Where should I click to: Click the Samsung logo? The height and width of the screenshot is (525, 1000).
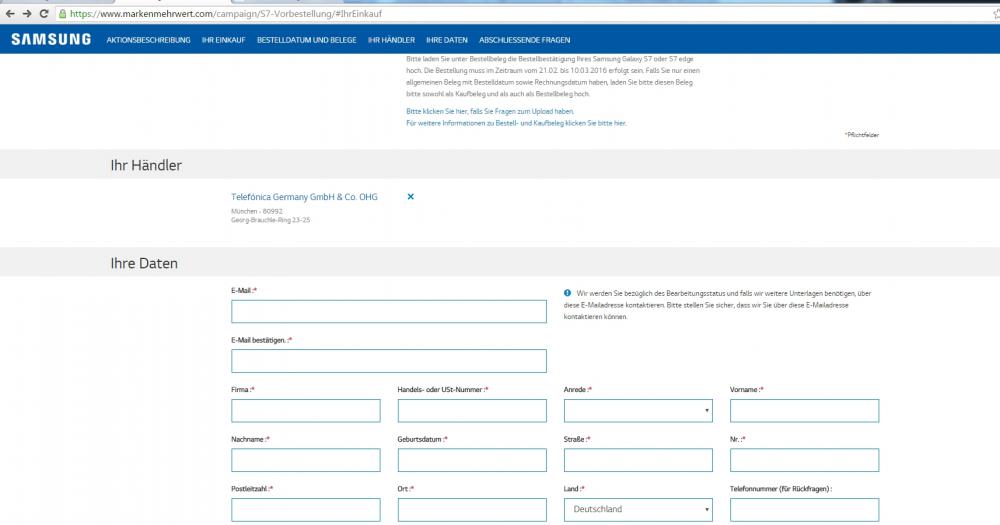click(50, 39)
